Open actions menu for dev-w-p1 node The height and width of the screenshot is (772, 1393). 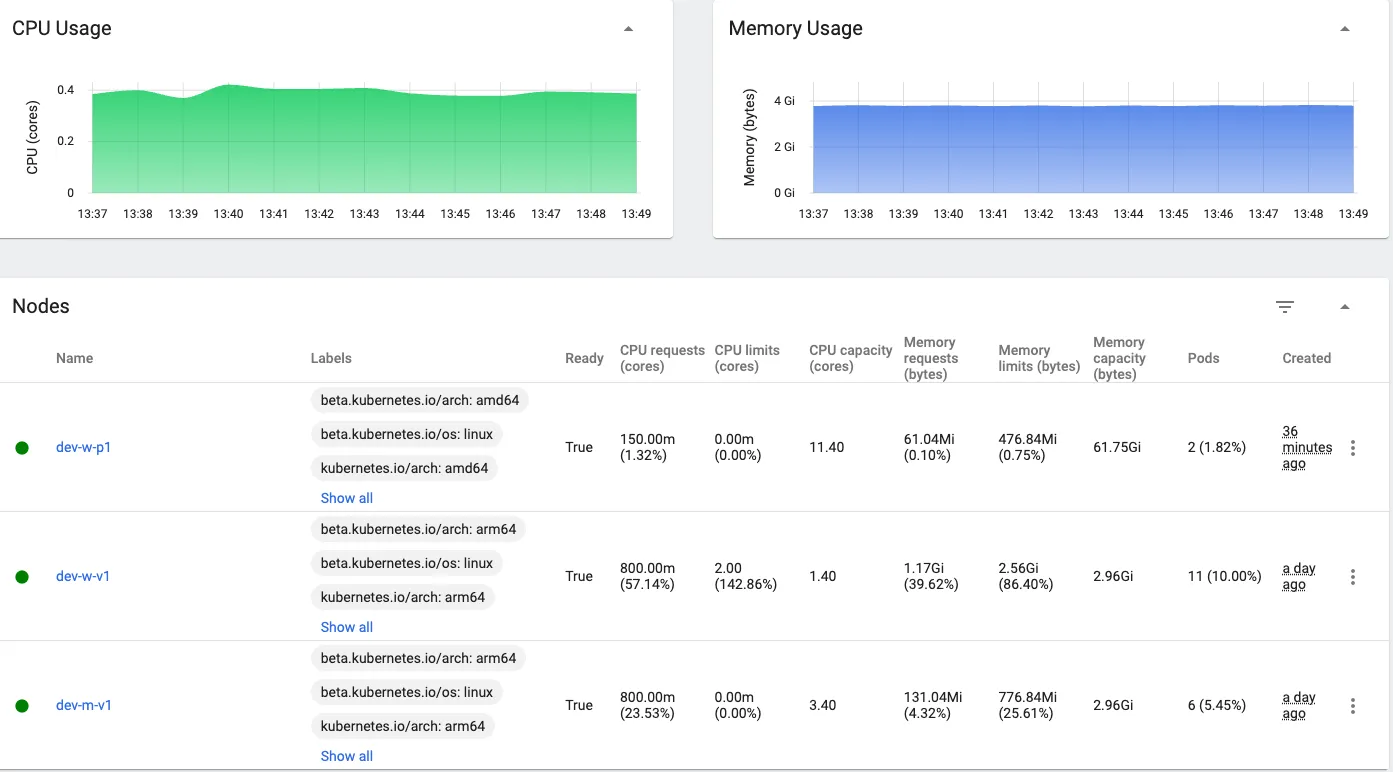click(1352, 448)
